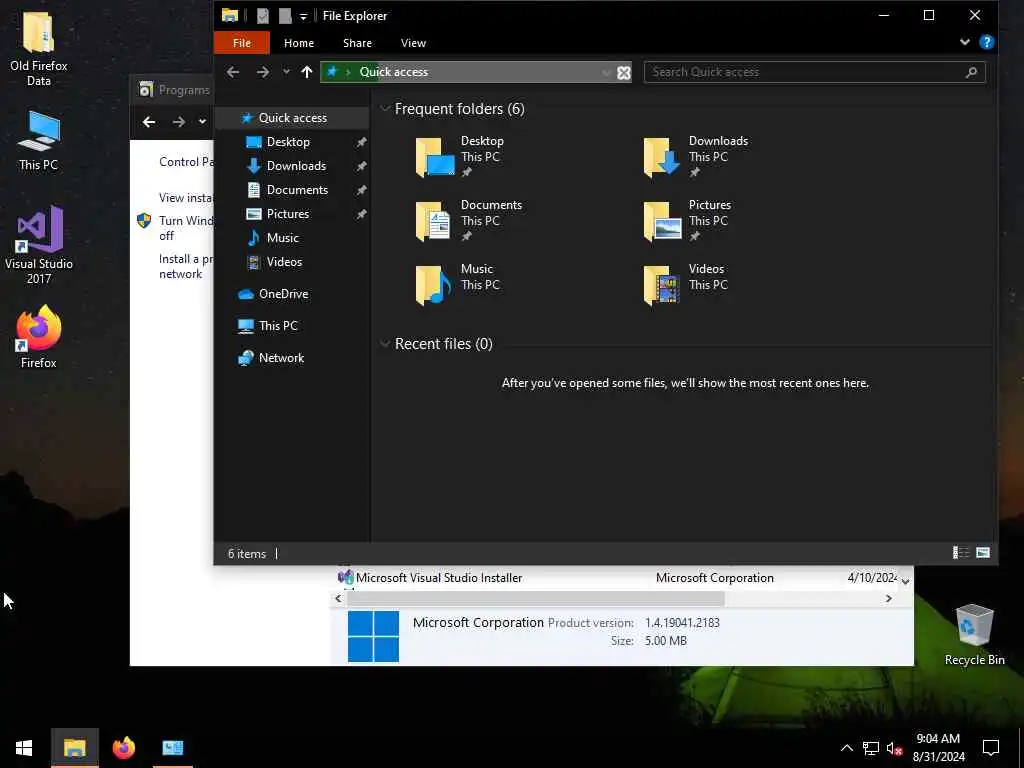
Task: Select Music in navigation pane
Action: coord(282,238)
